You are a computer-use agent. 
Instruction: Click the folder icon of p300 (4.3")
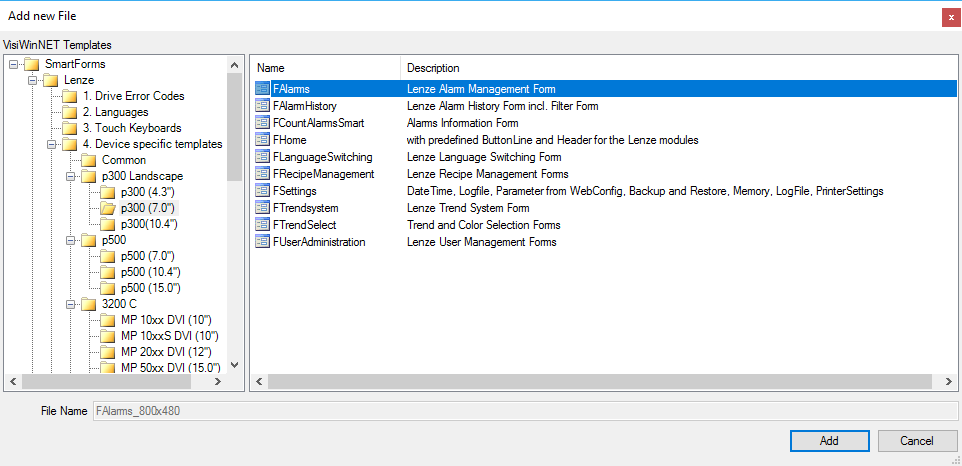pos(108,192)
